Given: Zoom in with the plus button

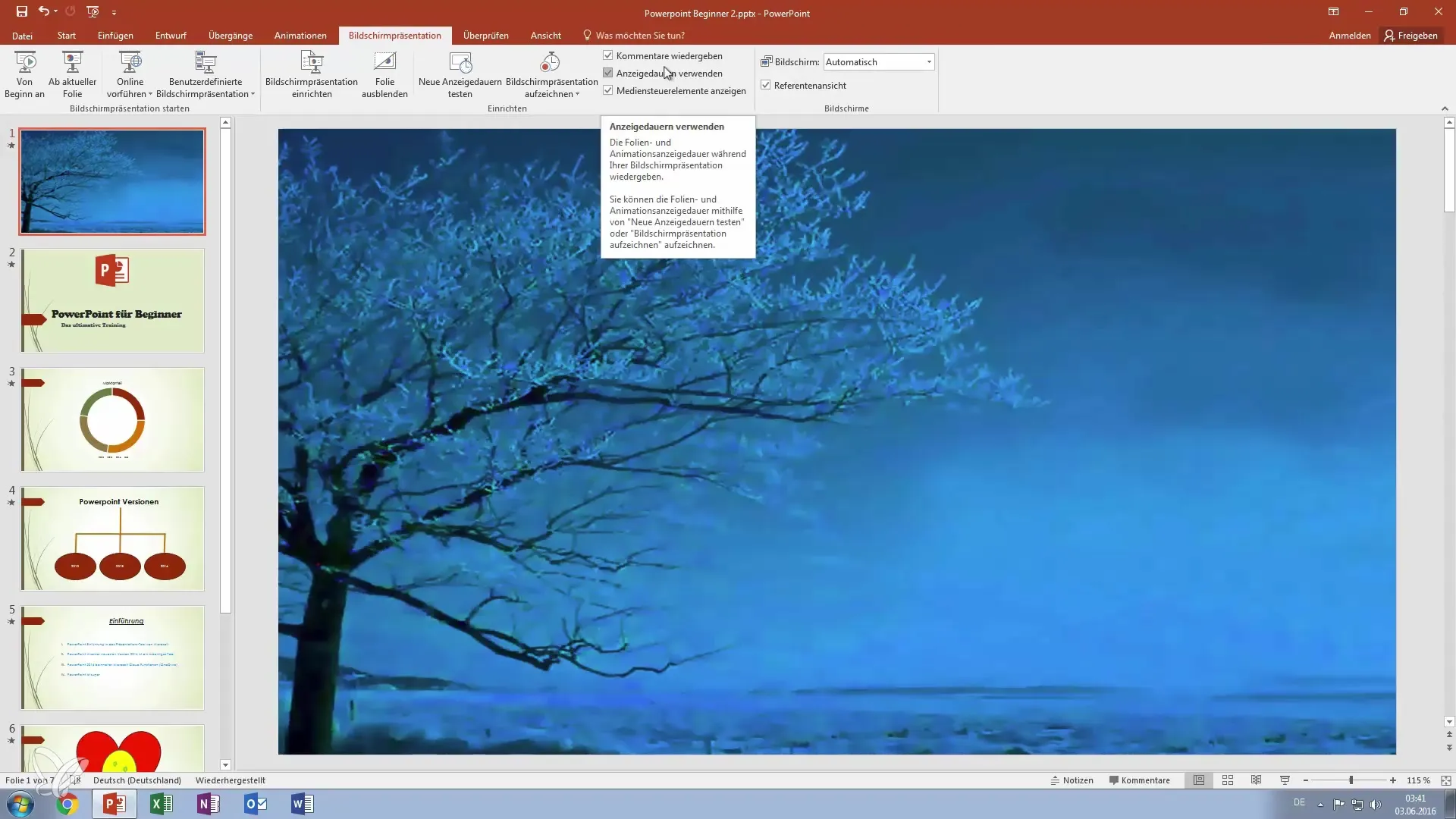Looking at the screenshot, I should (1393, 780).
